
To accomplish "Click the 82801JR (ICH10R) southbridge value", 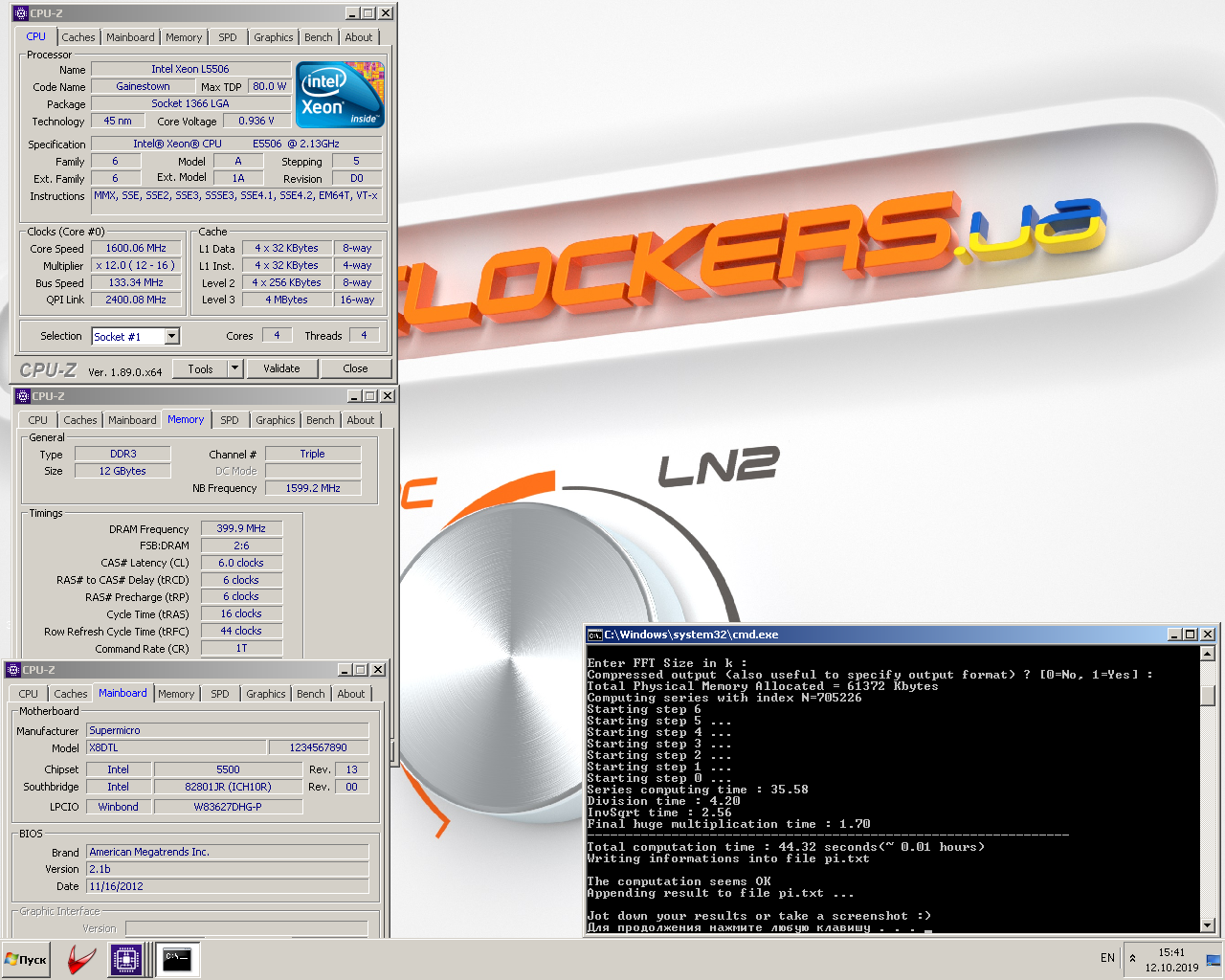I will coord(228,787).
